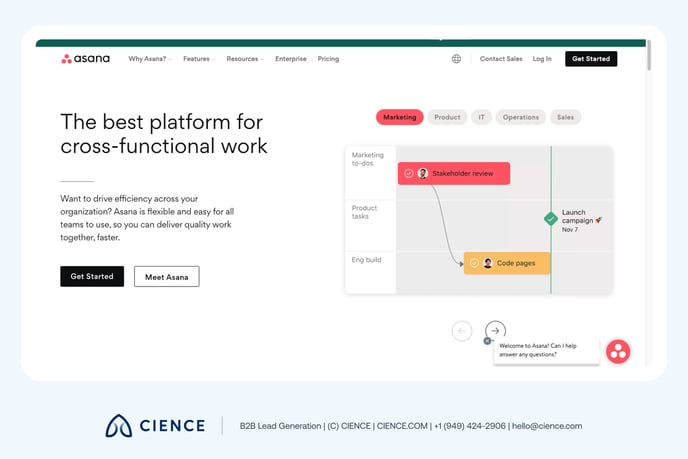Click the Eng build row label
Viewport: 688px width, 459px height.
pos(366,260)
